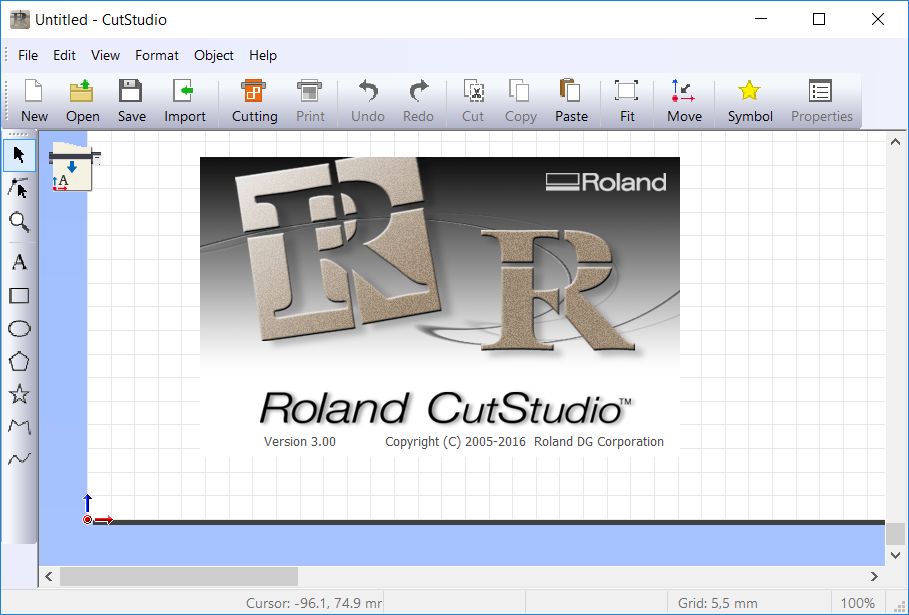The width and height of the screenshot is (909, 615).
Task: Click the horizontal scrollbar thumb
Action: pos(179,576)
